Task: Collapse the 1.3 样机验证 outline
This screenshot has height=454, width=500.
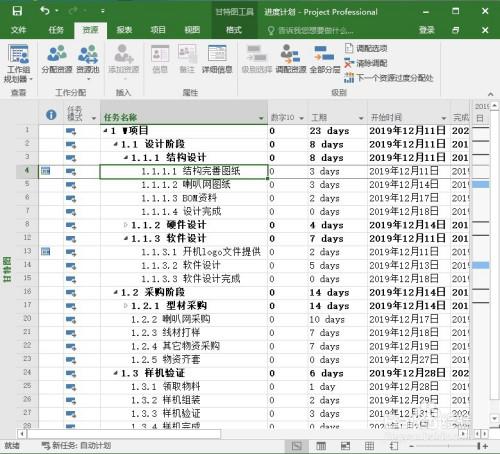Action: click(115, 373)
